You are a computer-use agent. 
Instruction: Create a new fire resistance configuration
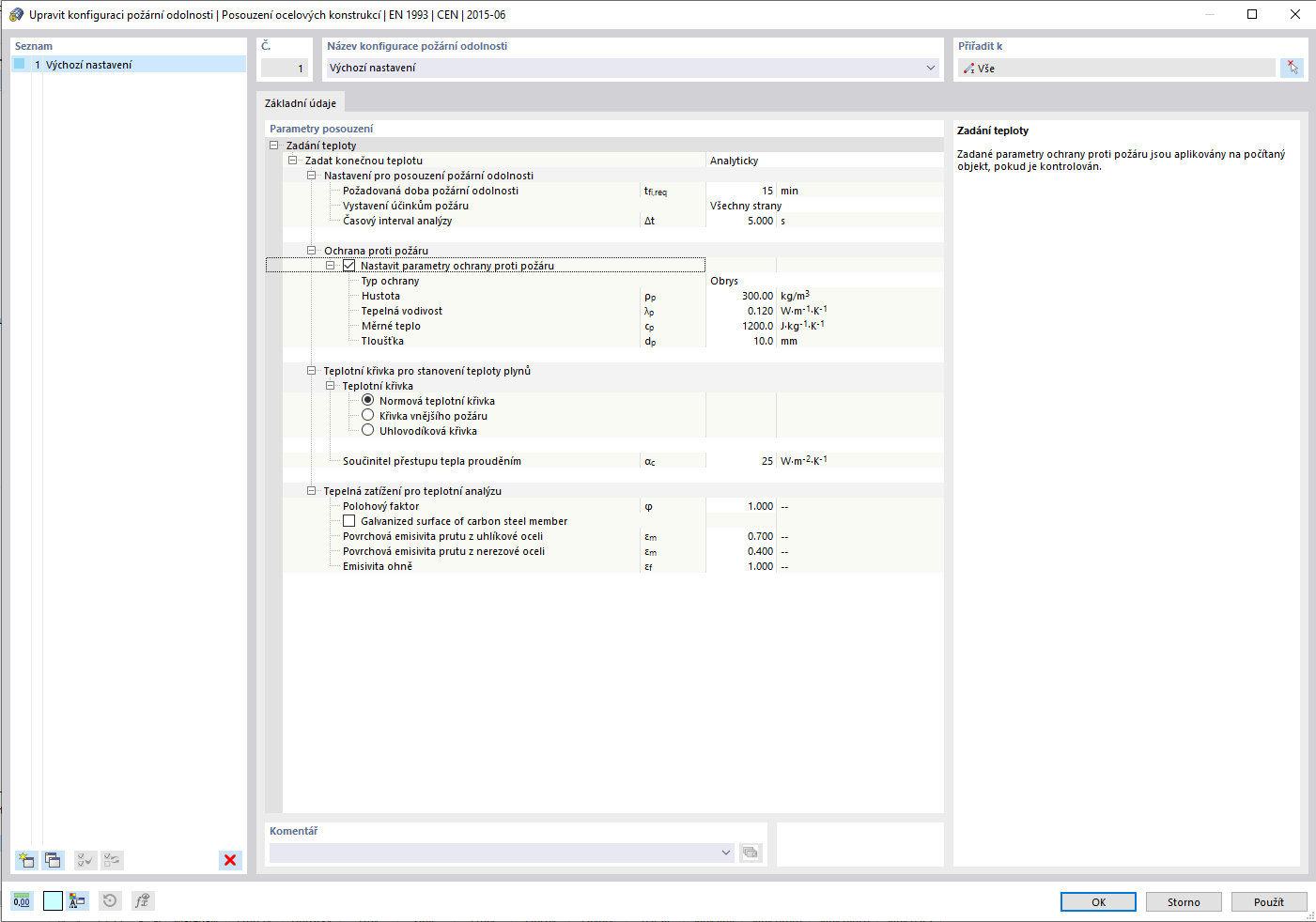point(26,860)
